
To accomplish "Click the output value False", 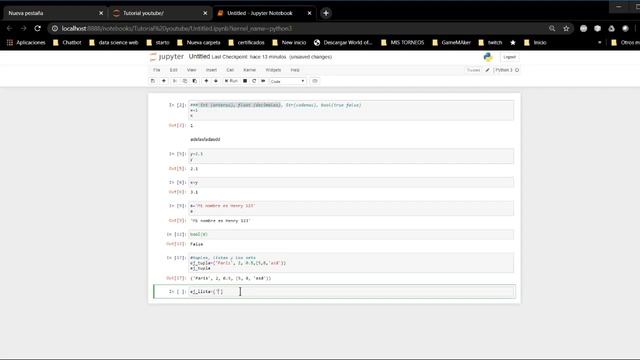I will [x=196, y=244].
